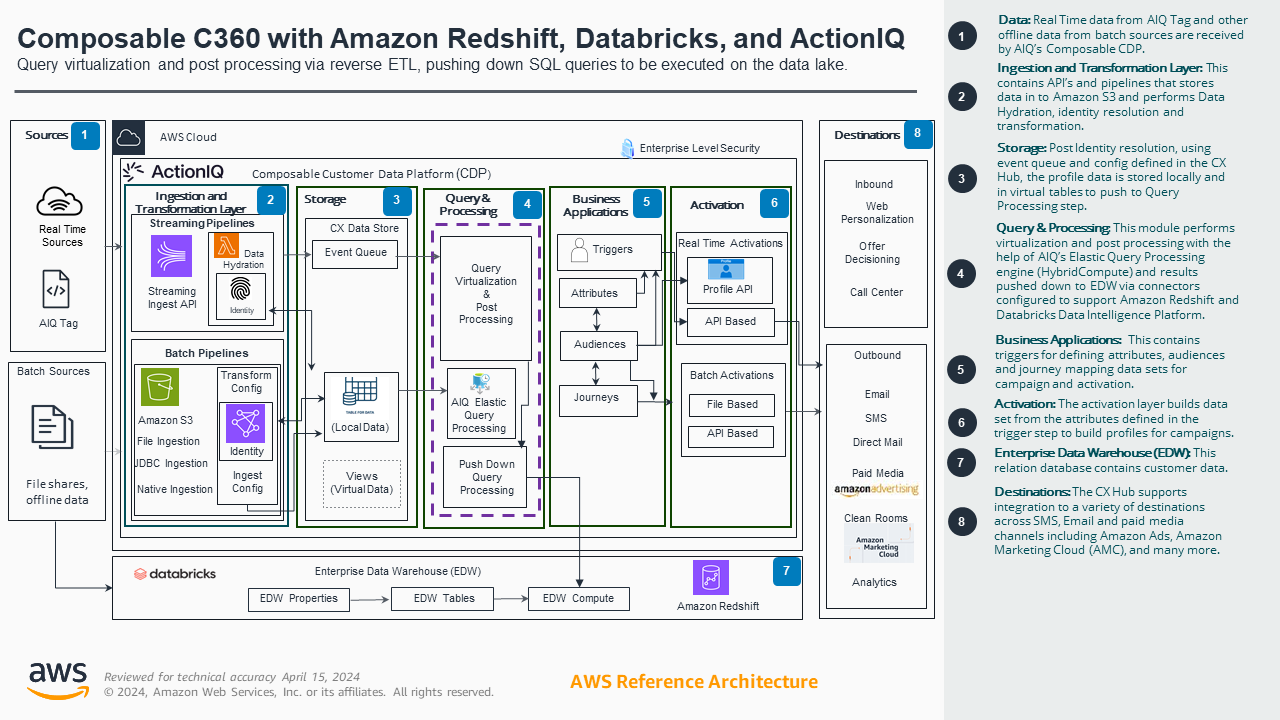Select the Audiences box
The width and height of the screenshot is (1280, 720).
[x=600, y=345]
